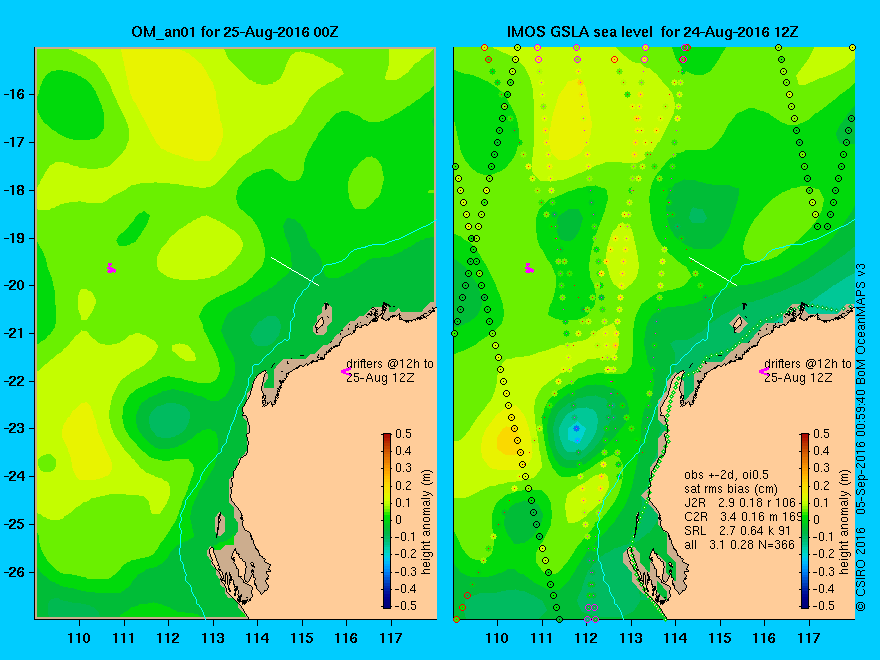Click the blue low-anomaly eddy center in right map
This screenshot has width=880, height=660.
pyautogui.click(x=576, y=429)
